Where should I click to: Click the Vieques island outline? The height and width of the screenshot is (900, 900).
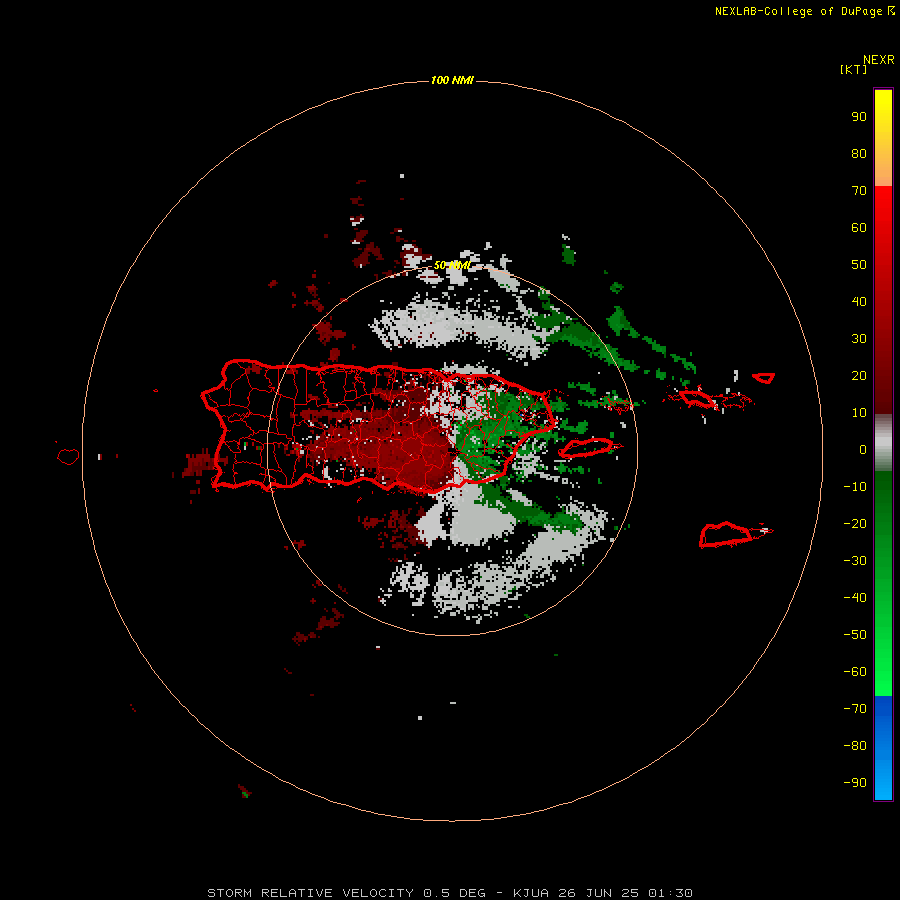[x=586, y=448]
